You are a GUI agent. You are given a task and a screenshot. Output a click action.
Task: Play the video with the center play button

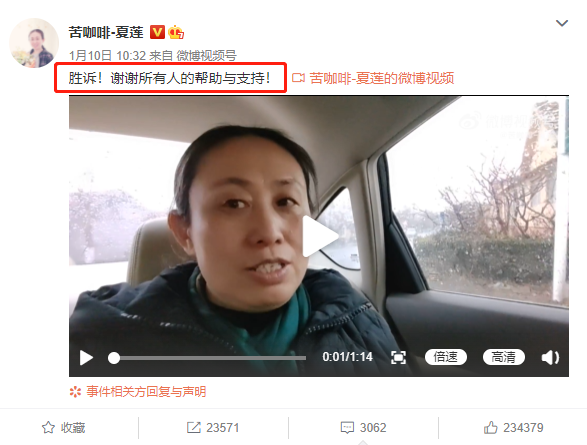pyautogui.click(x=319, y=236)
